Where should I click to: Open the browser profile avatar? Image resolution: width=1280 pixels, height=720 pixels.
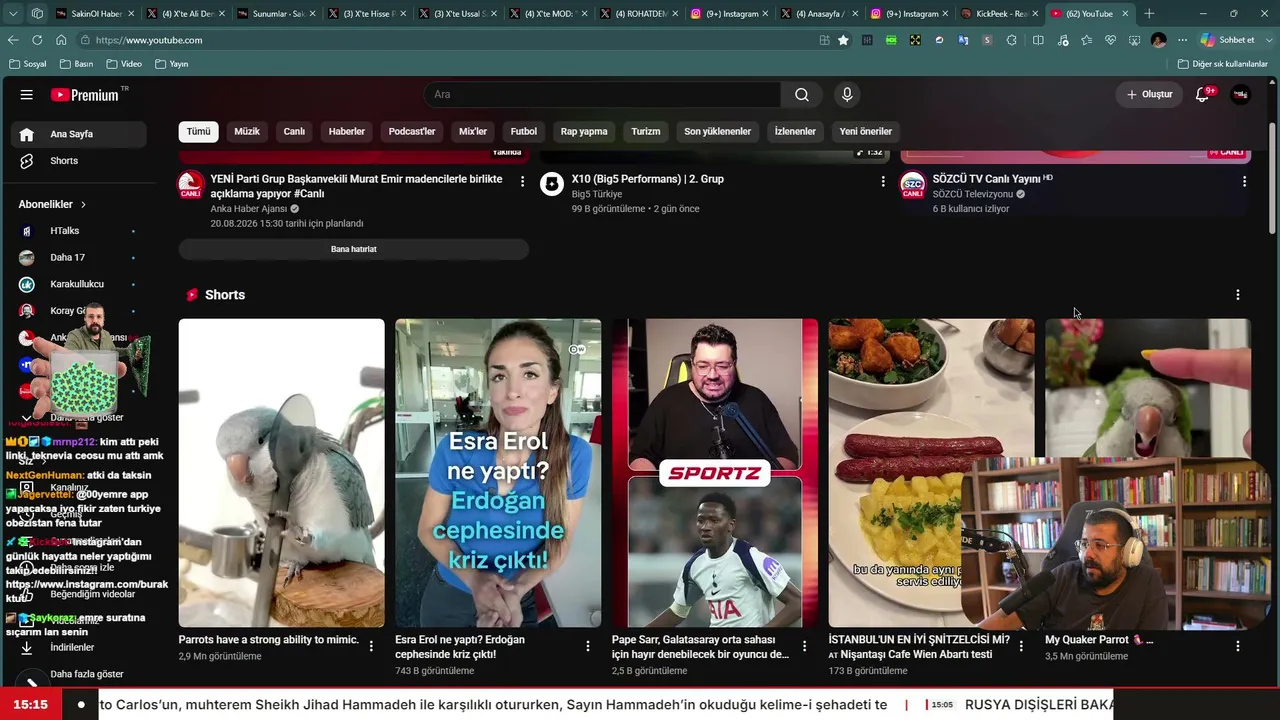(x=1158, y=40)
